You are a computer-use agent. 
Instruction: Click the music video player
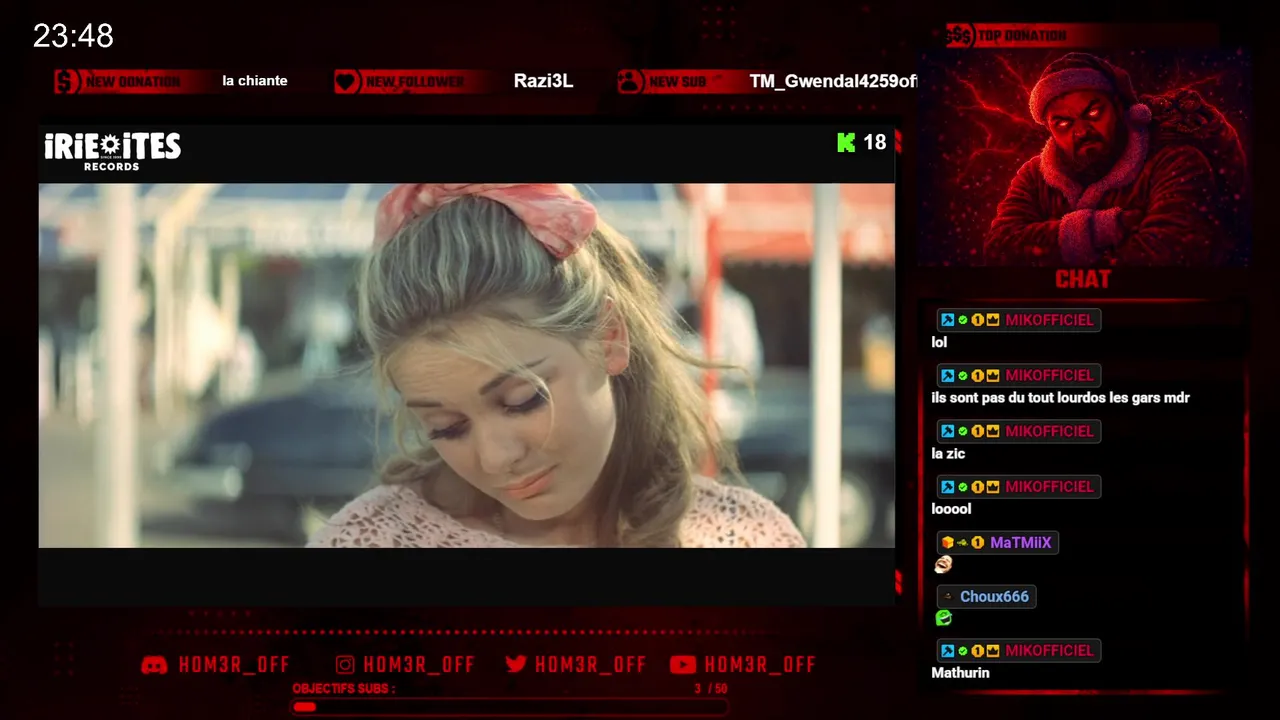point(467,365)
